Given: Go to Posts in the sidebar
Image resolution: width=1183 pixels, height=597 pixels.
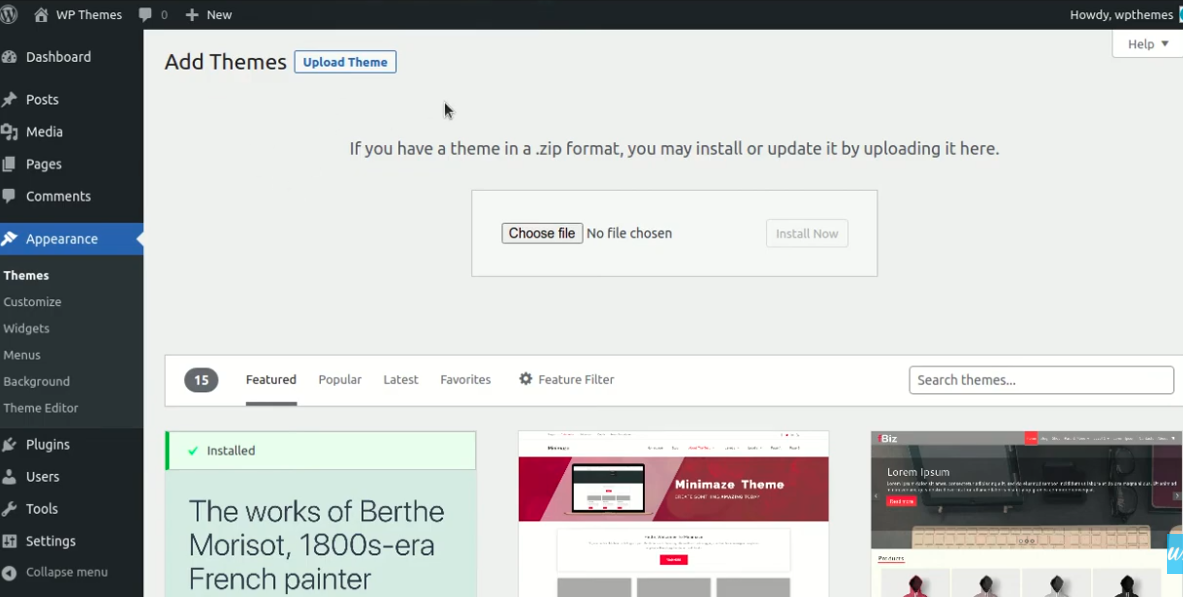Looking at the screenshot, I should pyautogui.click(x=42, y=100).
